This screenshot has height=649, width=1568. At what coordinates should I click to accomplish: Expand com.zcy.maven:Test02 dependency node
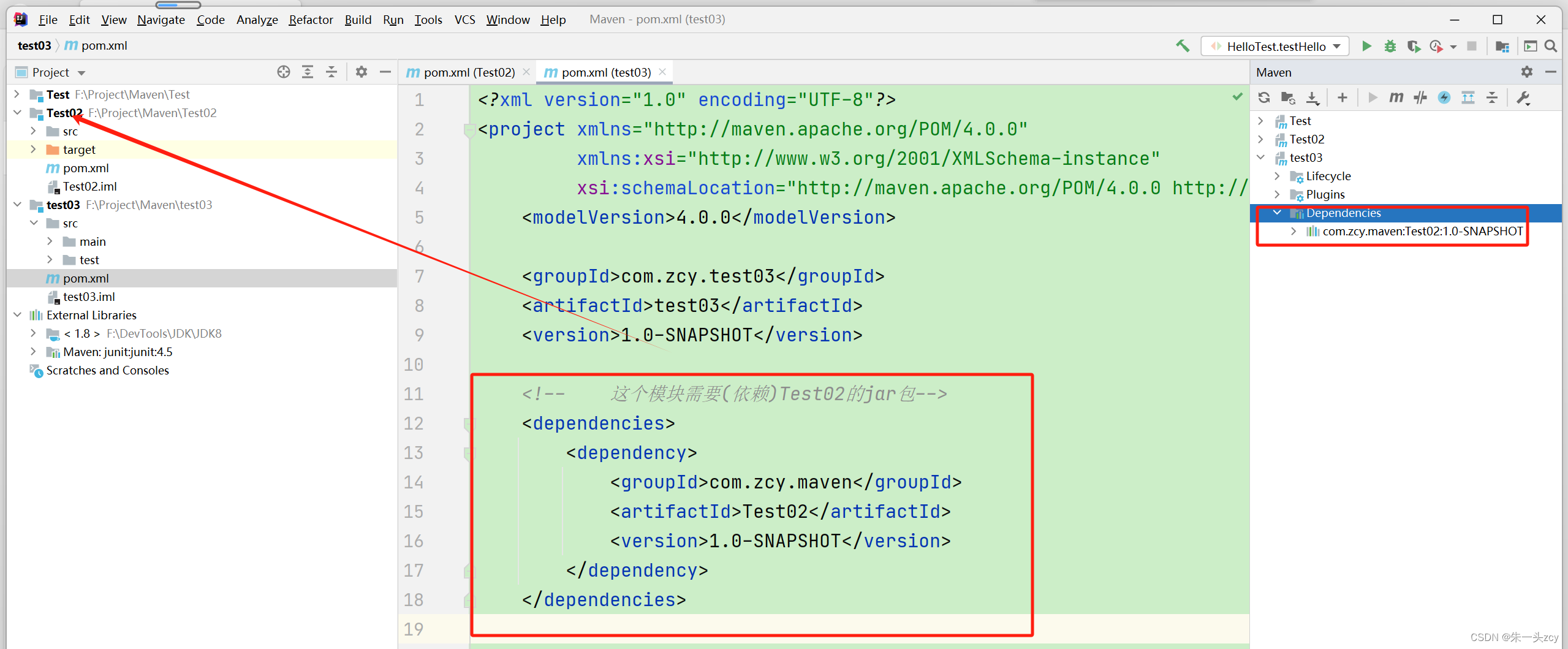tap(1293, 231)
